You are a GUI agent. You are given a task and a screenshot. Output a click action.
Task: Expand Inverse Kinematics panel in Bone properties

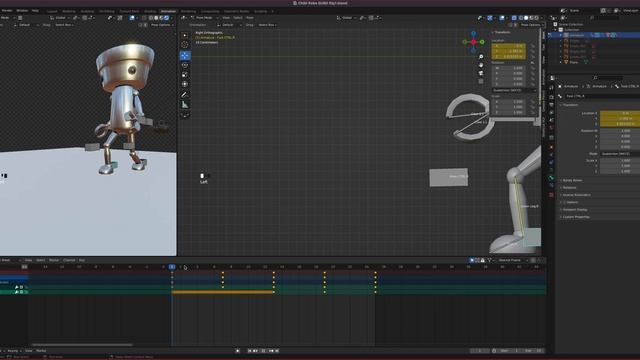pos(576,195)
